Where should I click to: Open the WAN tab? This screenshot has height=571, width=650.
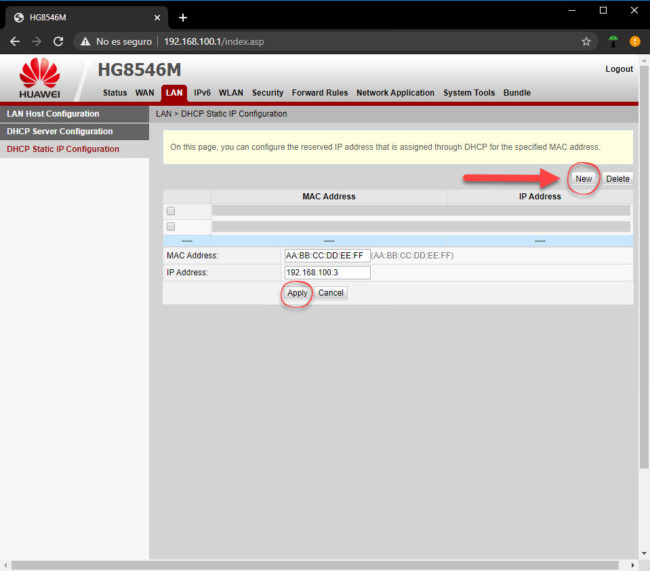[145, 92]
